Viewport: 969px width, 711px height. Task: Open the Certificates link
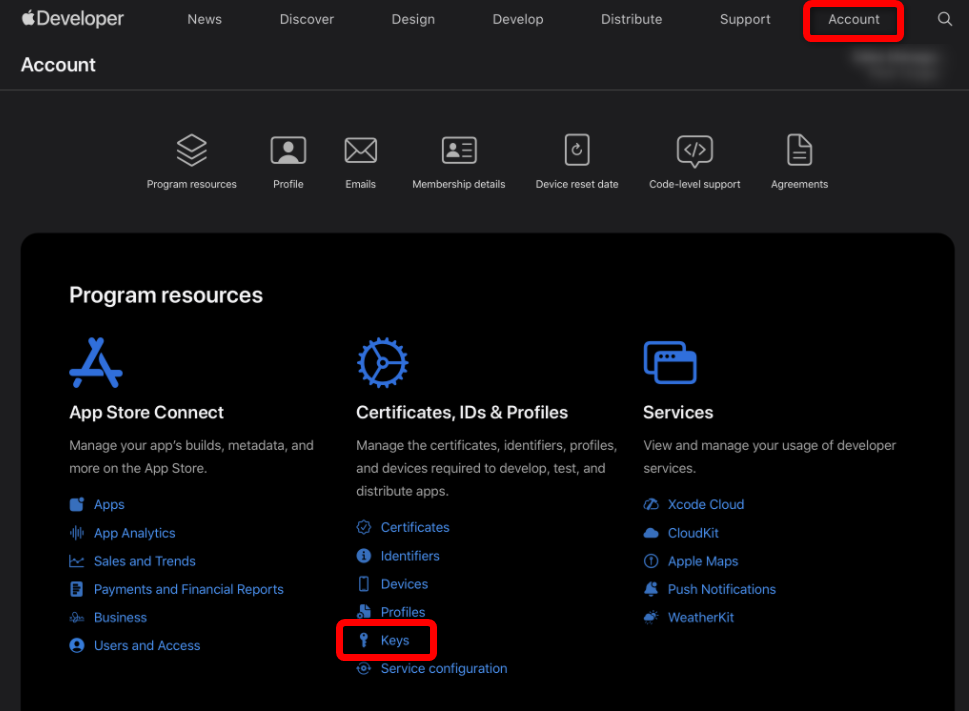point(415,527)
